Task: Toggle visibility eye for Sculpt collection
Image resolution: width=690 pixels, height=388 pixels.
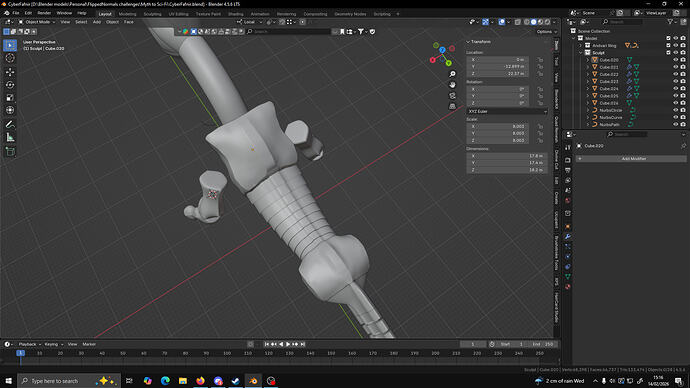Action: click(675, 52)
